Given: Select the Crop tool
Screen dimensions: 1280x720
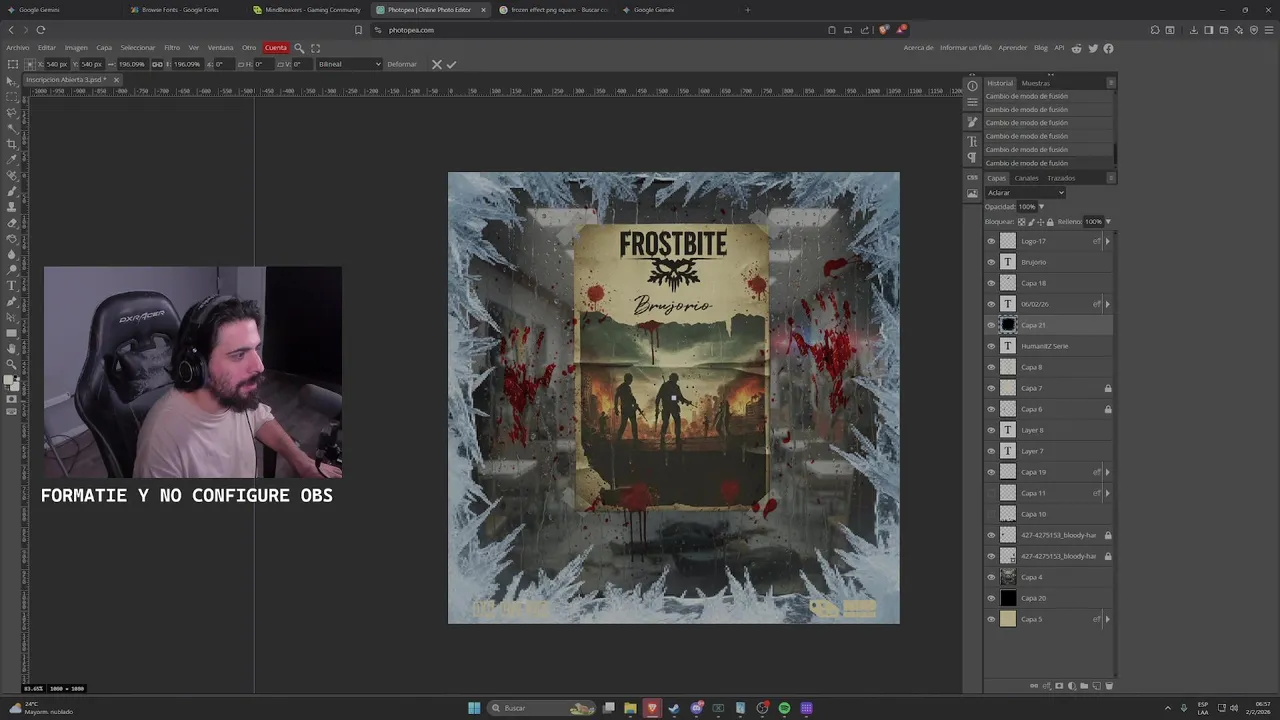Looking at the screenshot, I should tap(12, 144).
